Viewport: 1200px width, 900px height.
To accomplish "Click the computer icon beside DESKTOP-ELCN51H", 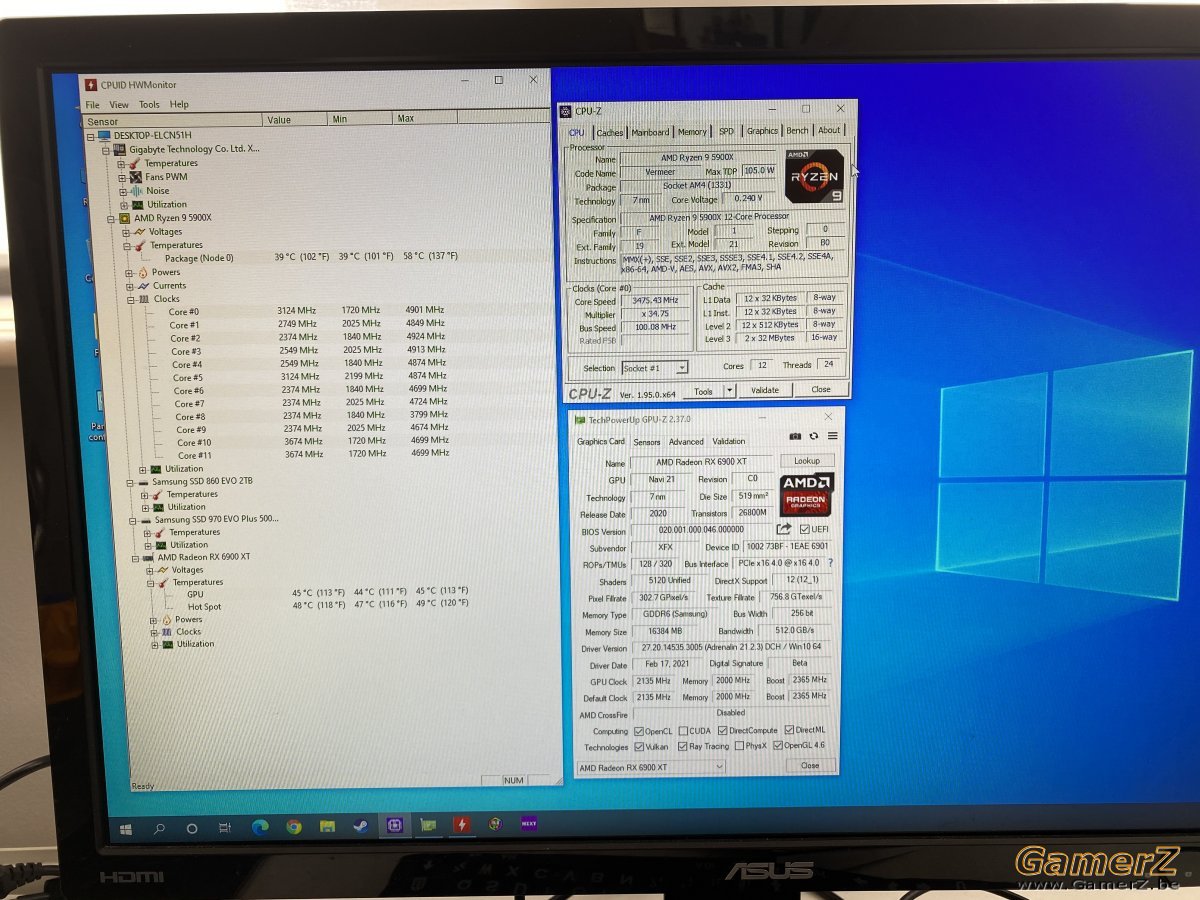I will [x=104, y=135].
